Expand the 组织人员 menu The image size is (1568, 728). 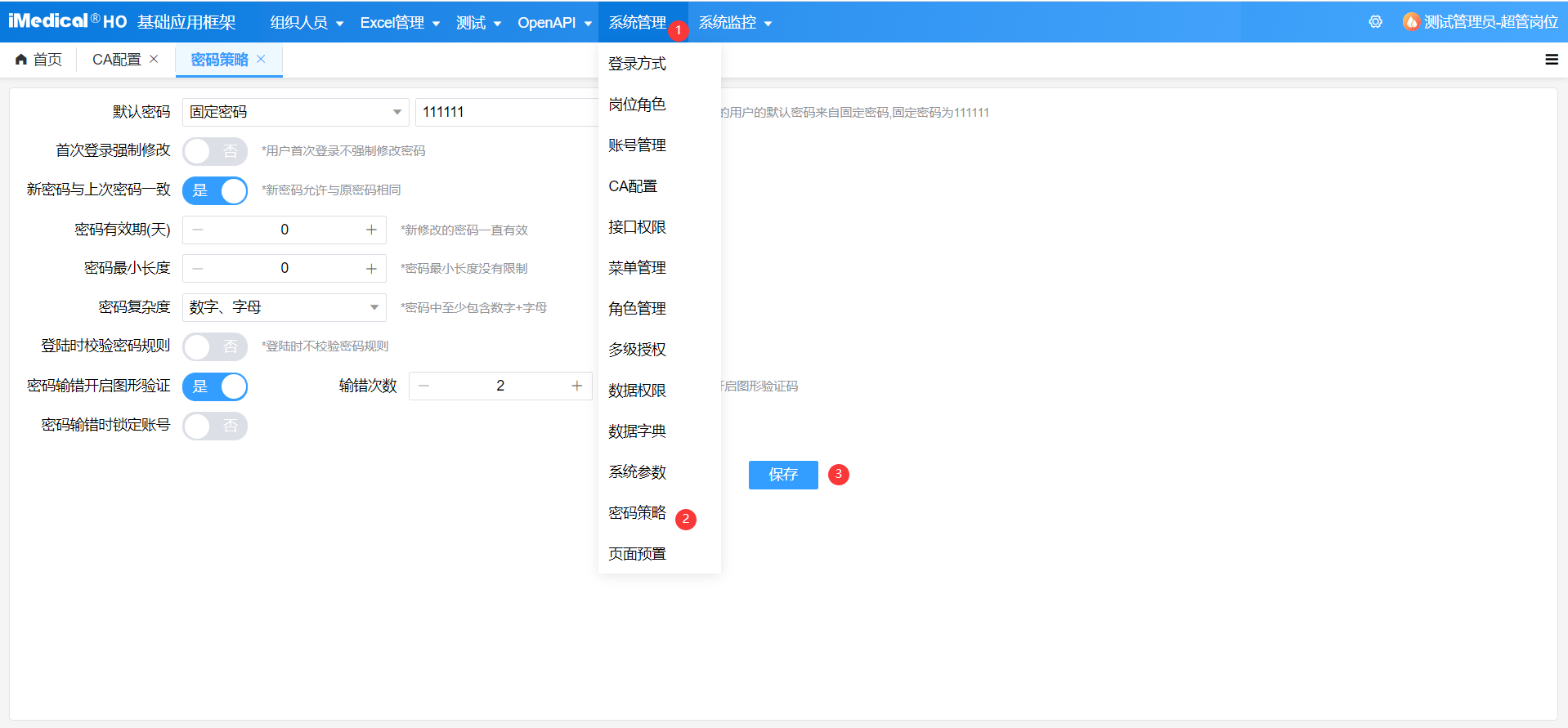click(307, 22)
